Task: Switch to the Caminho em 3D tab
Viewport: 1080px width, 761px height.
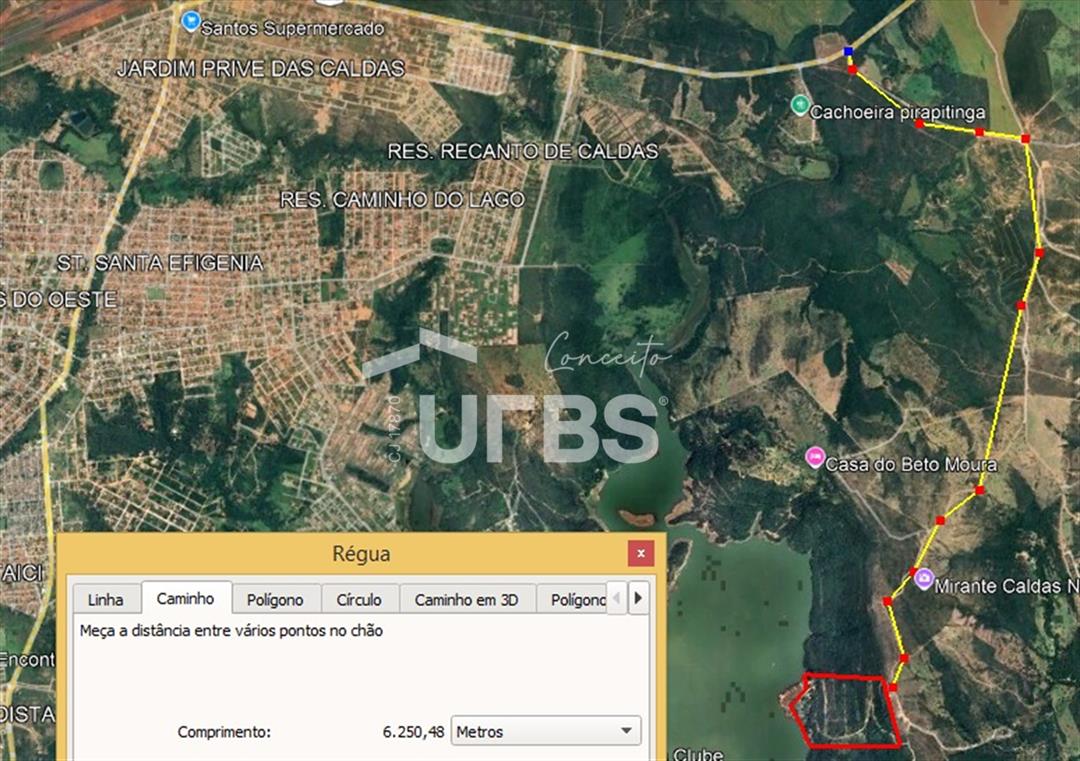Action: [467, 599]
